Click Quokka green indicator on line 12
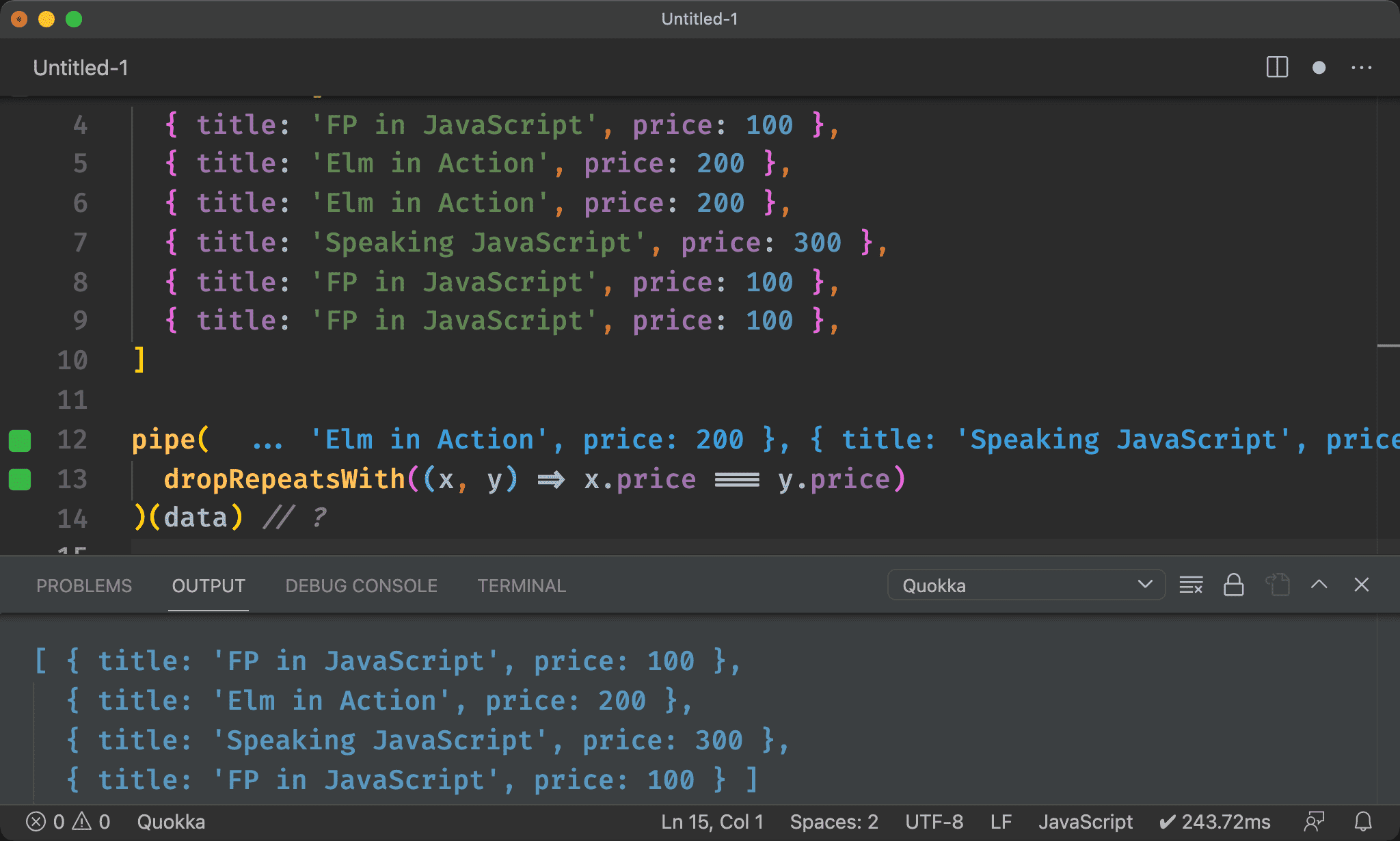 [x=20, y=440]
